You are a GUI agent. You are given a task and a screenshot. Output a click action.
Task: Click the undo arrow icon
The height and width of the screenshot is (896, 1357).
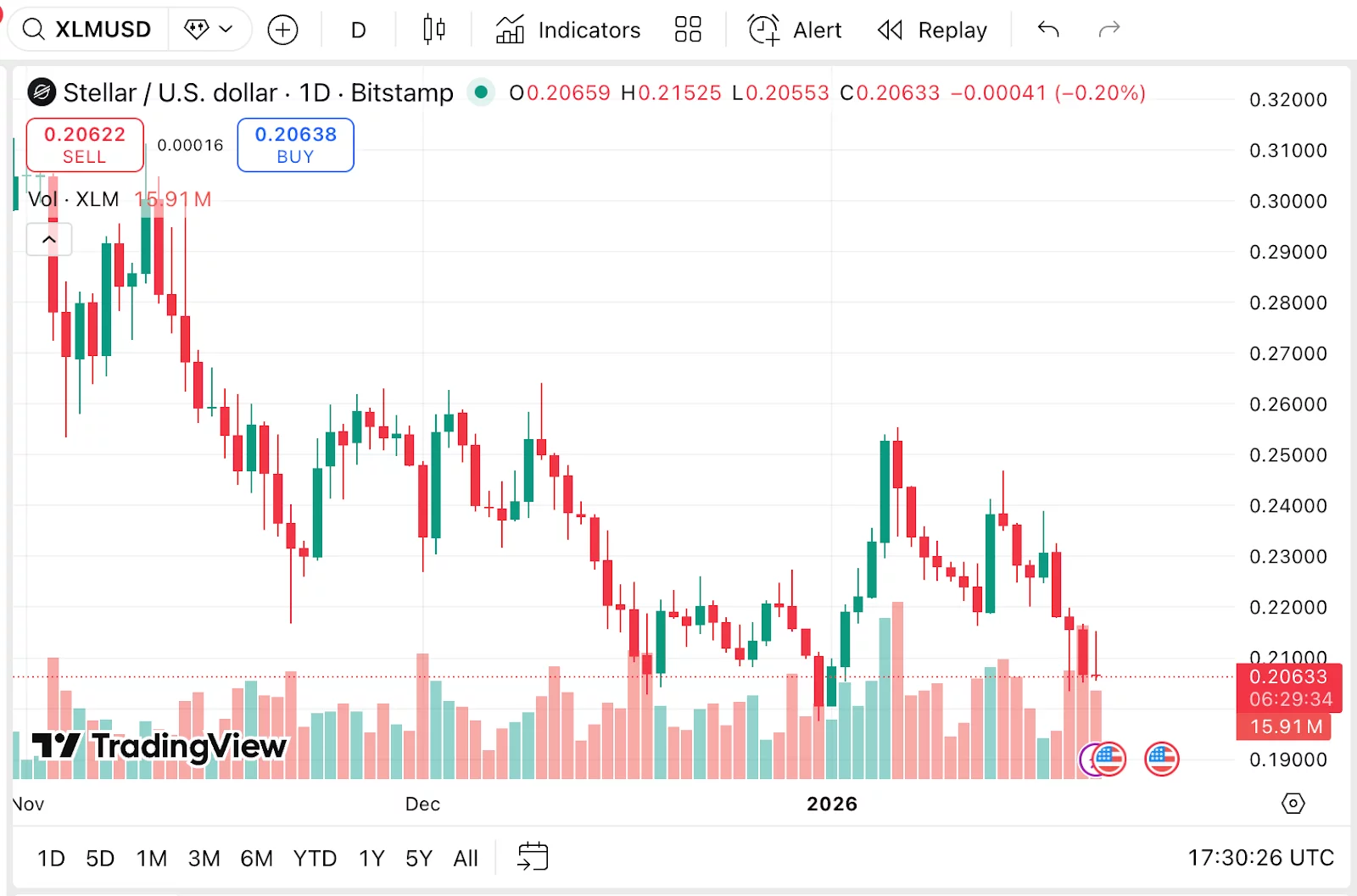(x=1048, y=29)
